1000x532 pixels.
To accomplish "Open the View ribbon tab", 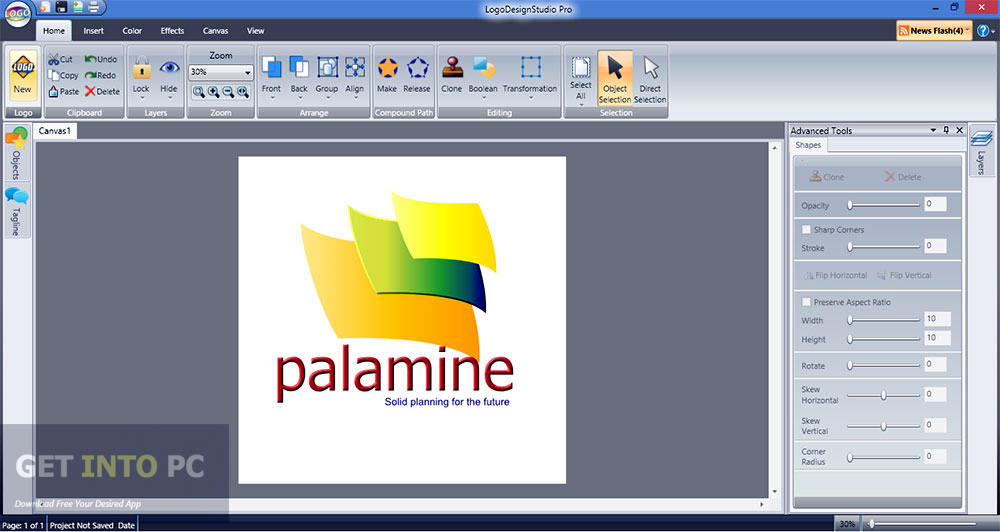I will pyautogui.click(x=256, y=31).
